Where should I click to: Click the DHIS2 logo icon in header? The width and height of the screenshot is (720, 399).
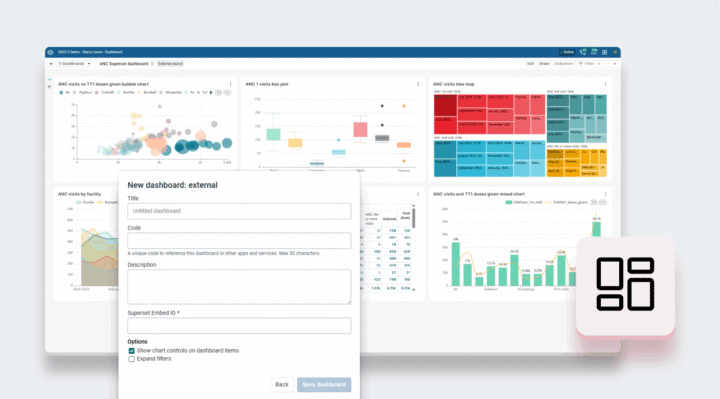(x=51, y=52)
